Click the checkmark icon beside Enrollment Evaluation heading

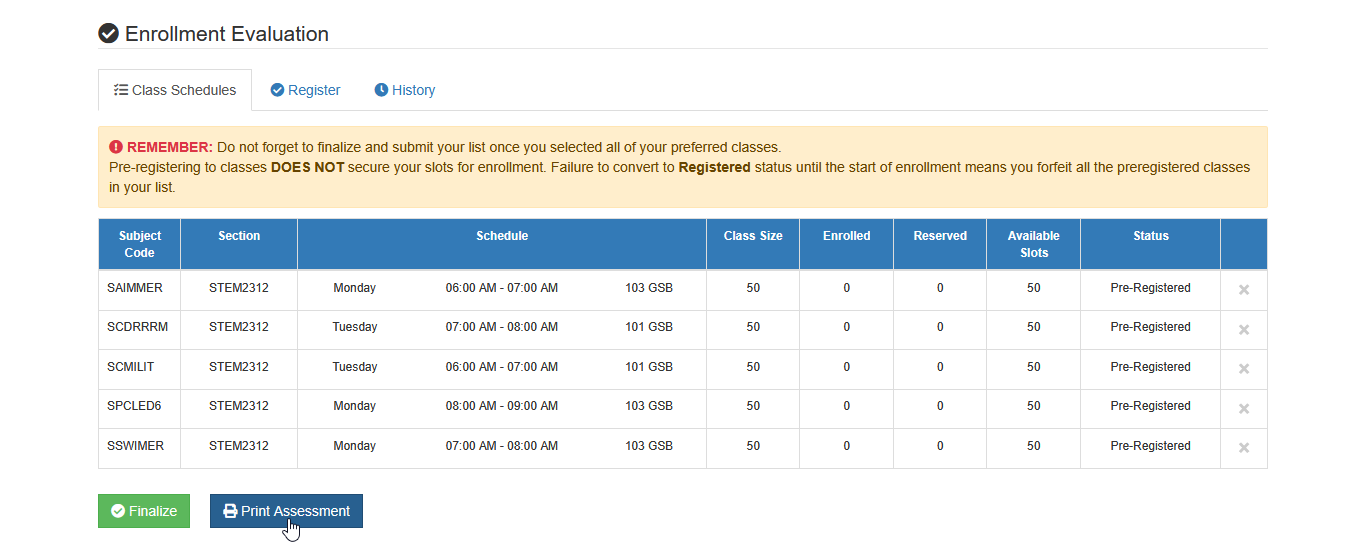tap(108, 33)
